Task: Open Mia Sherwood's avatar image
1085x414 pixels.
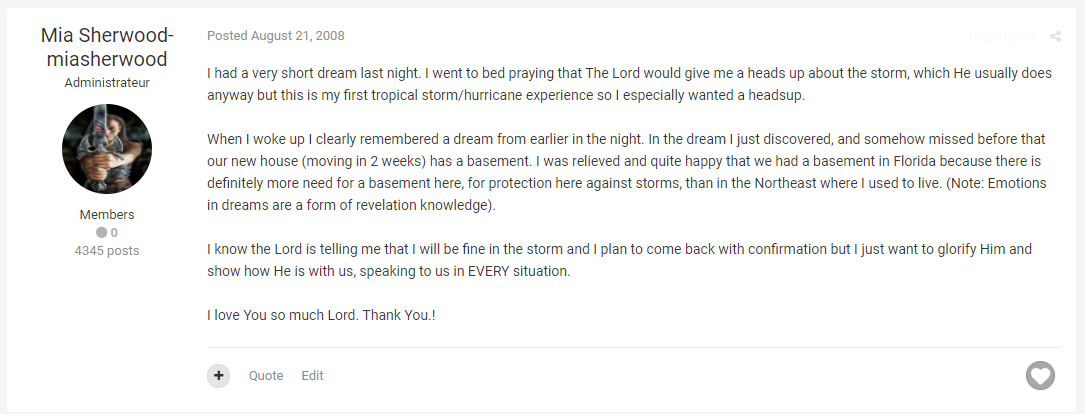Action: tap(107, 149)
